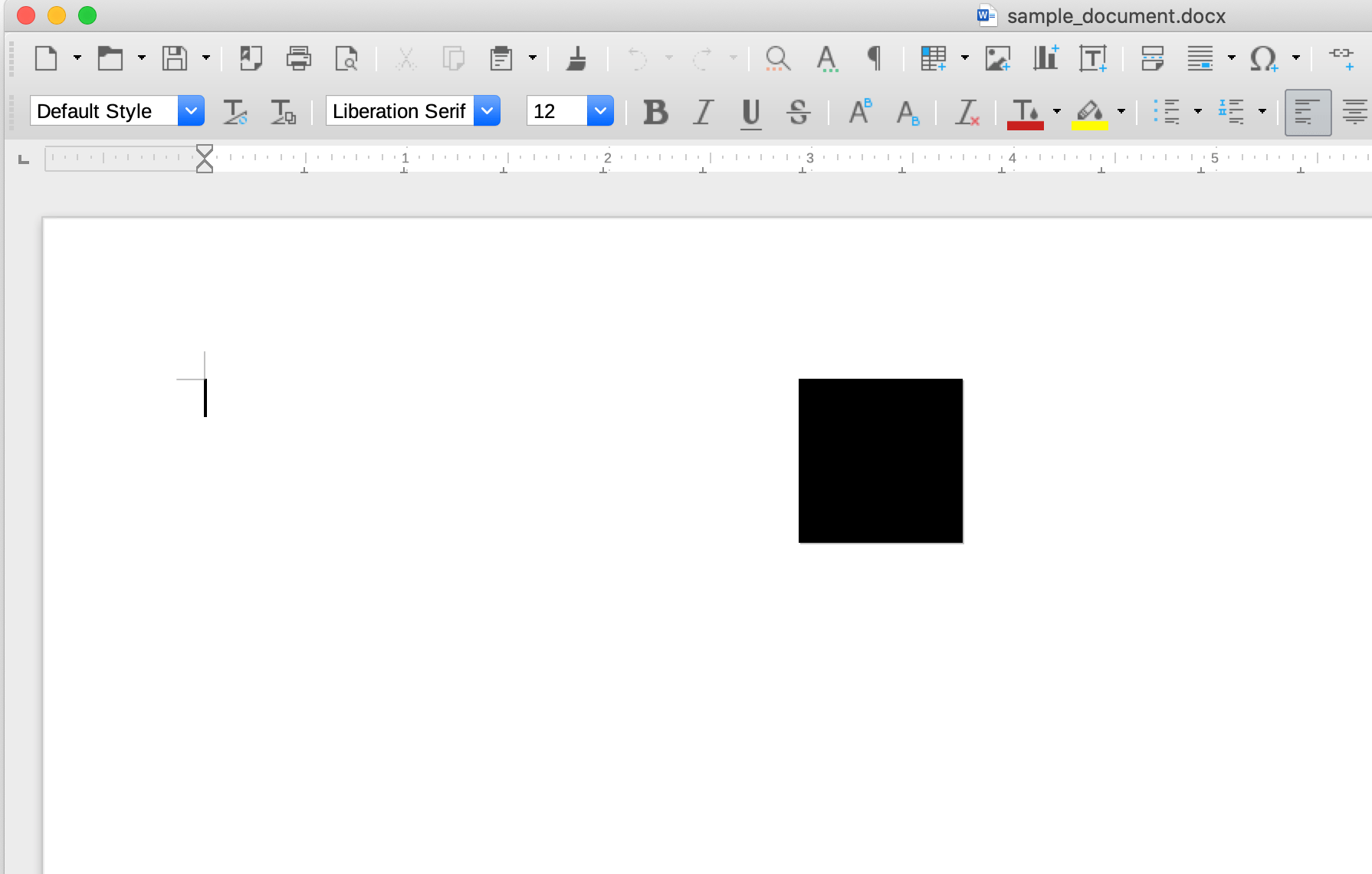Click the Update Selected Style icon

point(235,112)
